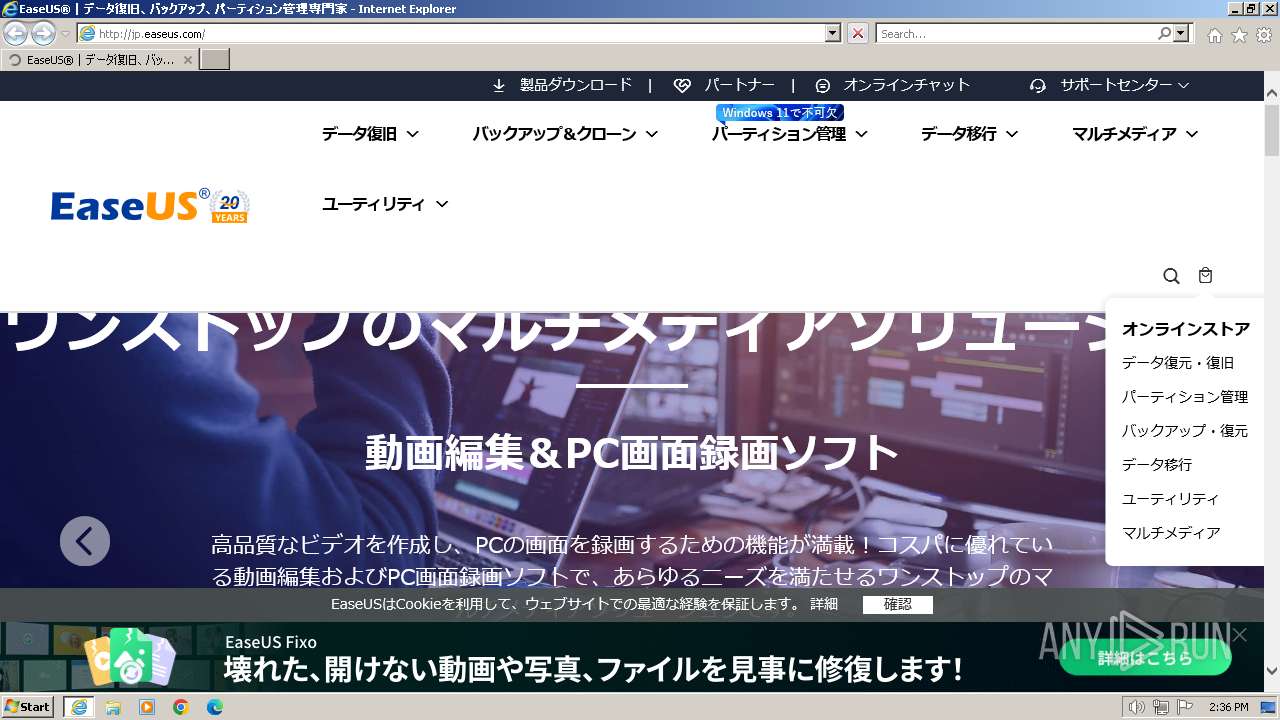Expand the ユーティリティ menu
Screen dimensions: 1280x720
[x=385, y=204]
